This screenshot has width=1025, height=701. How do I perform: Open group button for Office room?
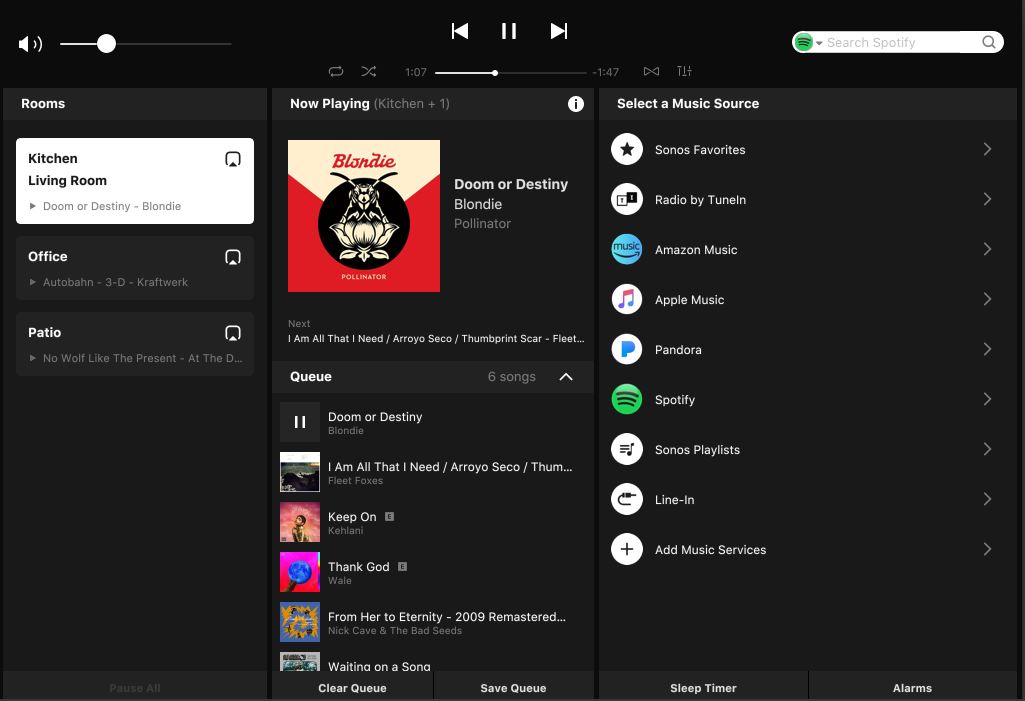tap(233, 257)
